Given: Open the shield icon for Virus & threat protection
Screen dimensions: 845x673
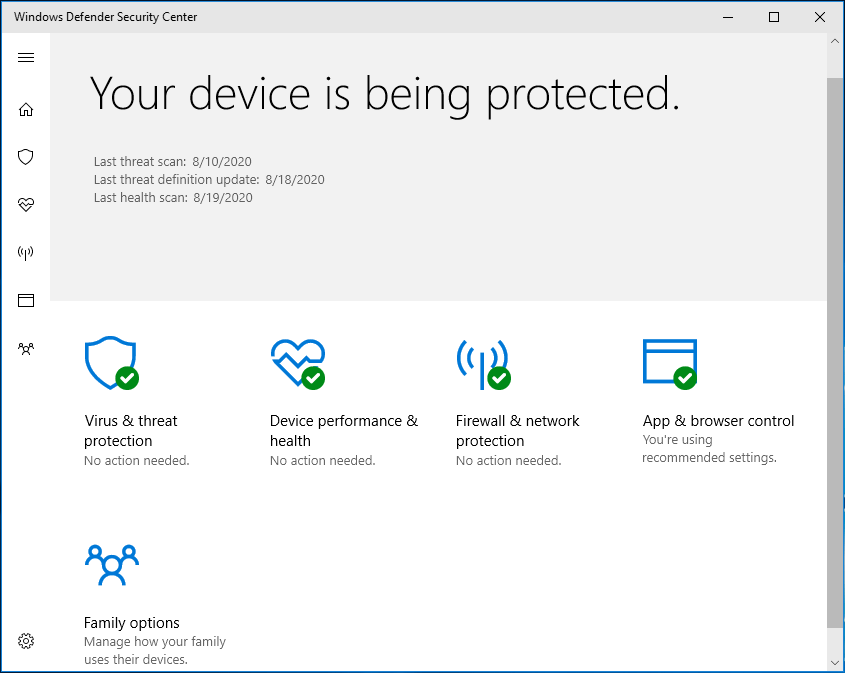Looking at the screenshot, I should click(26, 157).
